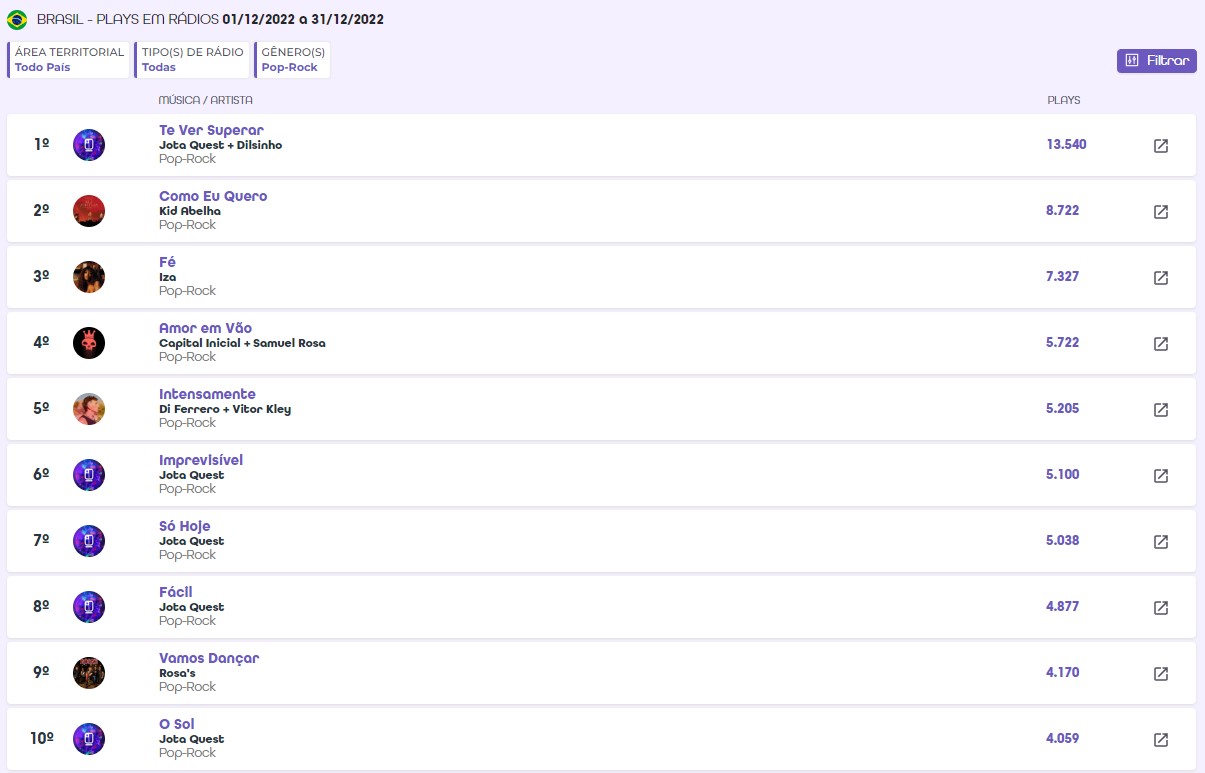Viewport: 1205px width, 773px height.
Task: Click the 5.722 plays count
Action: pos(1063,342)
